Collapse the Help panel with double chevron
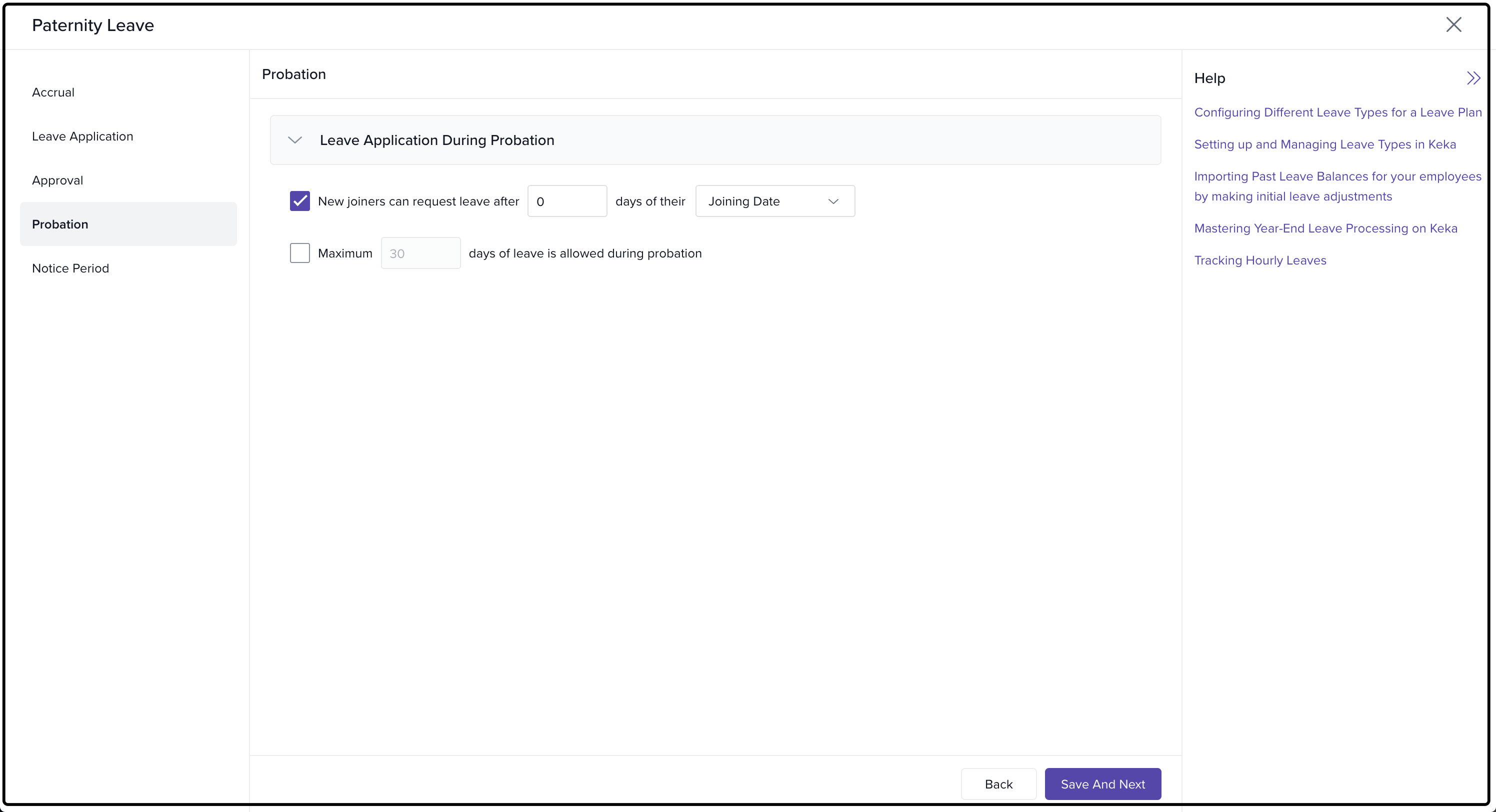1496x812 pixels. (x=1473, y=78)
